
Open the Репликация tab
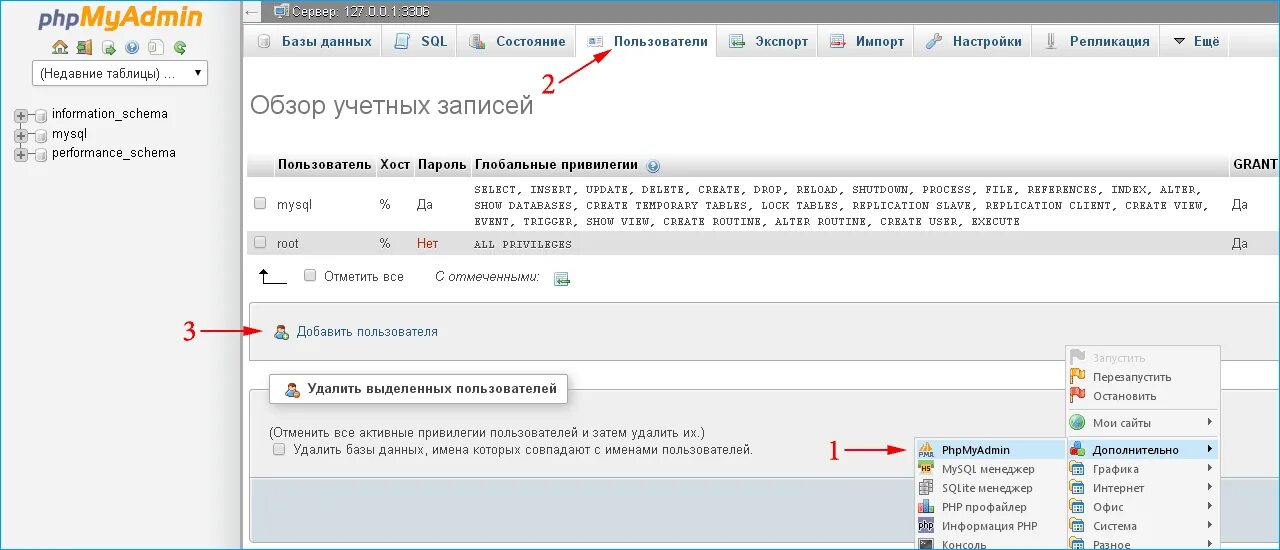pyautogui.click(x=1096, y=41)
